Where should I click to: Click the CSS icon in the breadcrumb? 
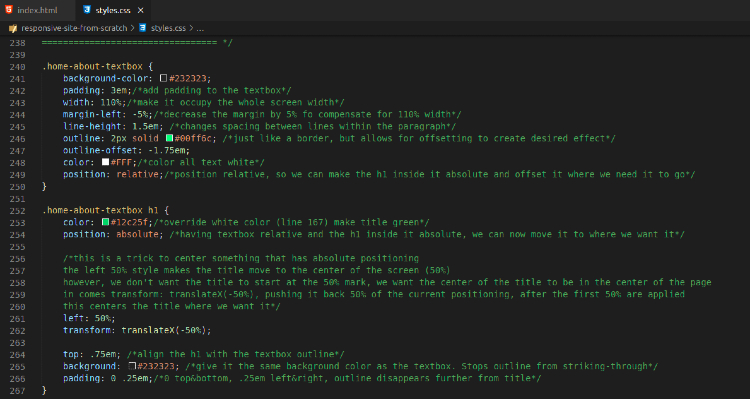[143, 28]
